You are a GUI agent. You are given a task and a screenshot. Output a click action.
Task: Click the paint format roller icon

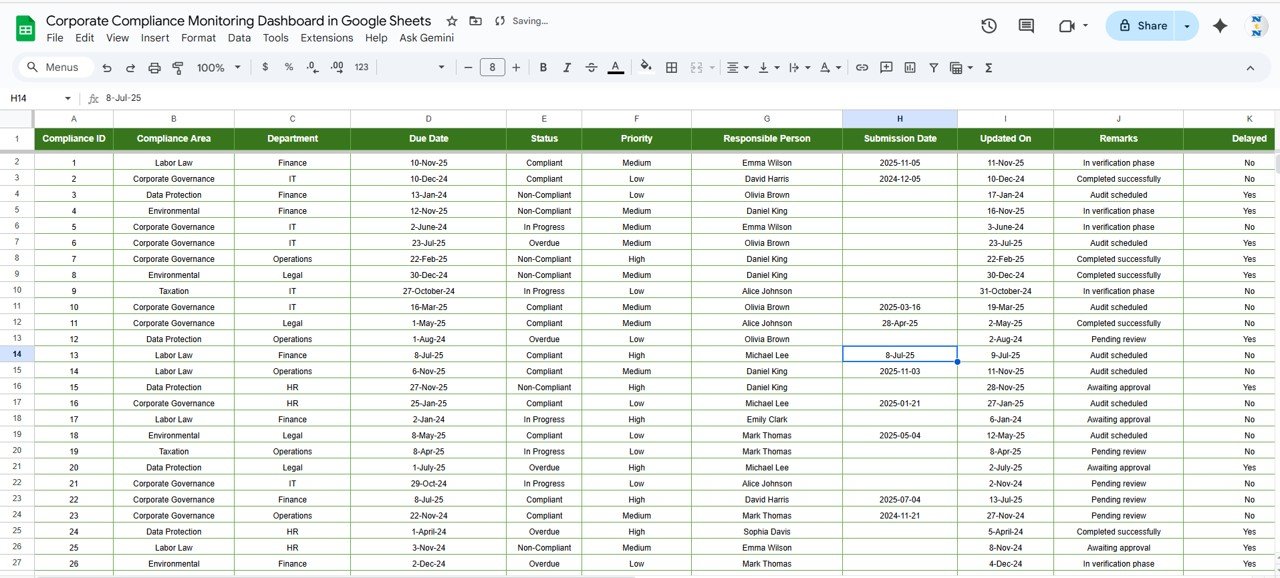click(x=178, y=68)
